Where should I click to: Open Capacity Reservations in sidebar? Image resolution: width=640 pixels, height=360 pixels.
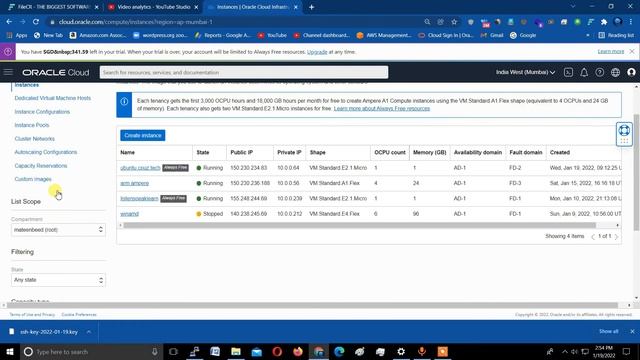(x=41, y=166)
